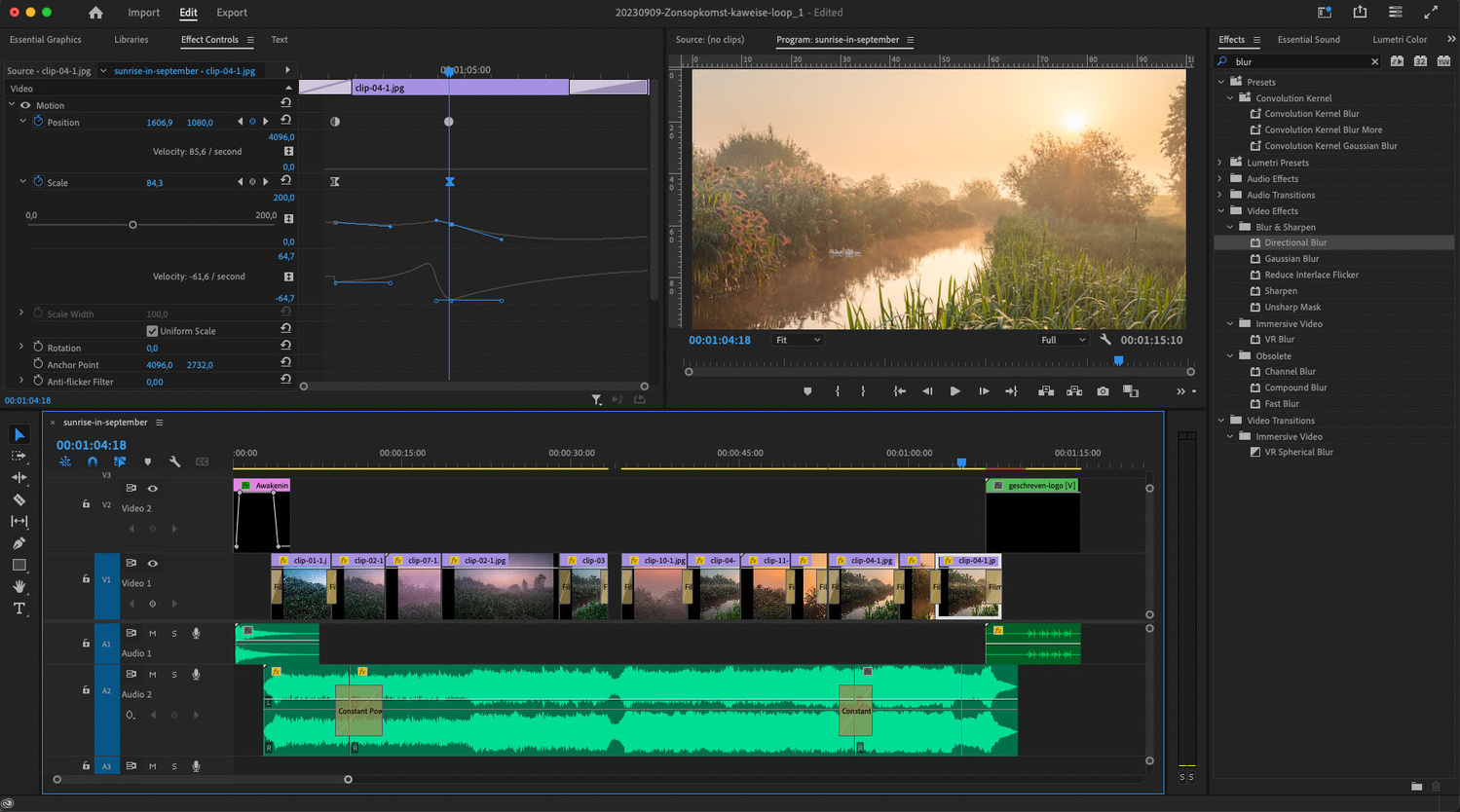Open the Export workspace tab
The height and width of the screenshot is (812, 1460).
[x=231, y=13]
